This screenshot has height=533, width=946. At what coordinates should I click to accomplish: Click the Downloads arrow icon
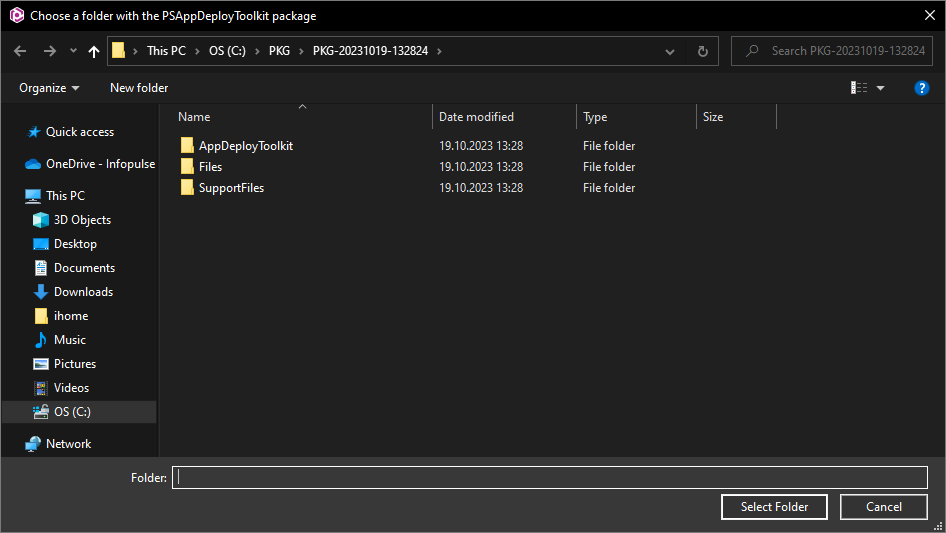[x=41, y=292]
